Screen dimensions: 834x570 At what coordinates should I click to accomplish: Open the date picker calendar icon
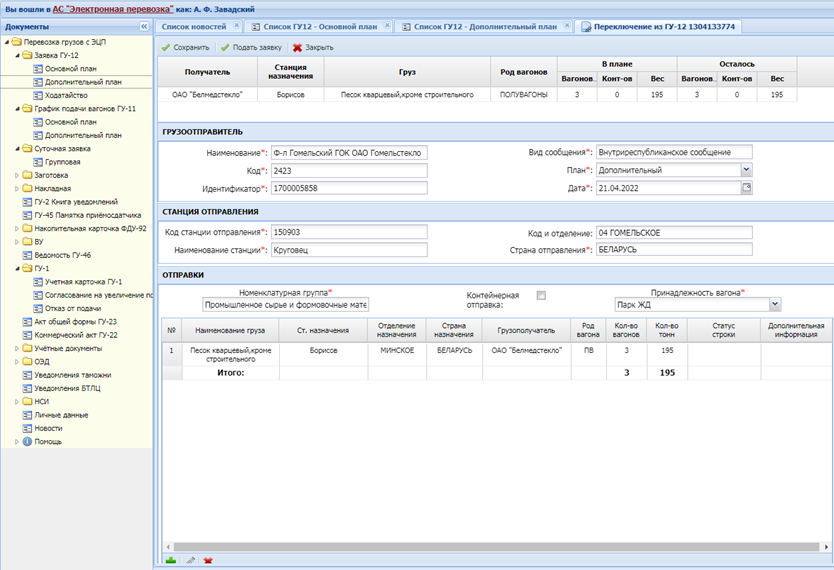click(x=746, y=188)
